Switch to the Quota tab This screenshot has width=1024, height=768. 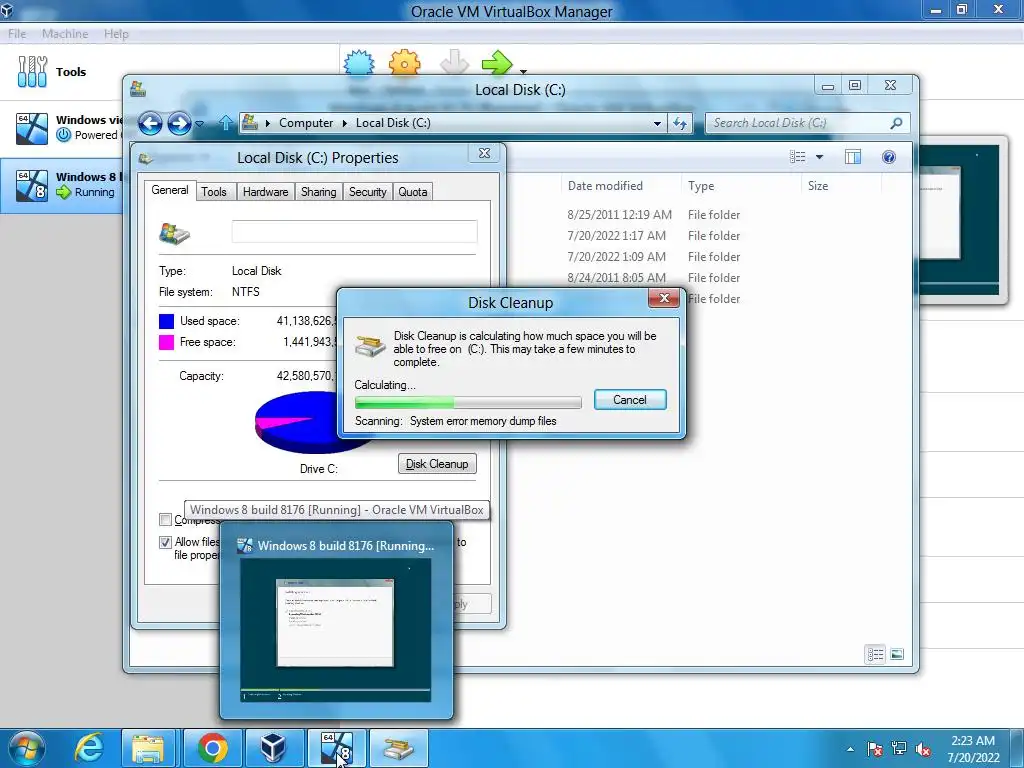click(413, 192)
